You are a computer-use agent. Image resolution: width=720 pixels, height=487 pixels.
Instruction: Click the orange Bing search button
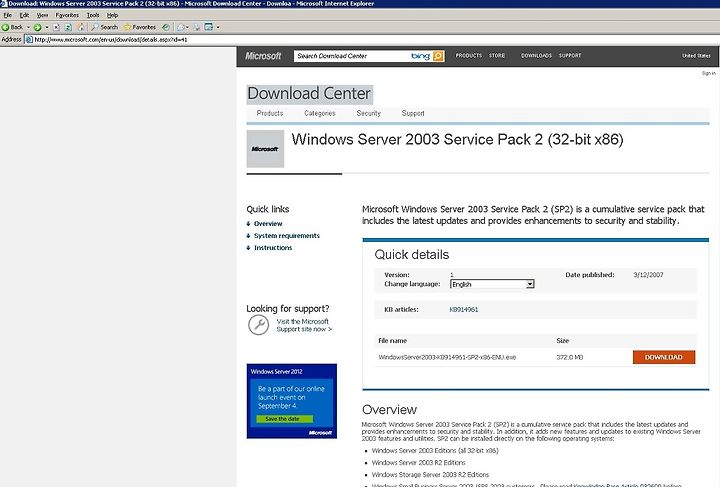(439, 56)
